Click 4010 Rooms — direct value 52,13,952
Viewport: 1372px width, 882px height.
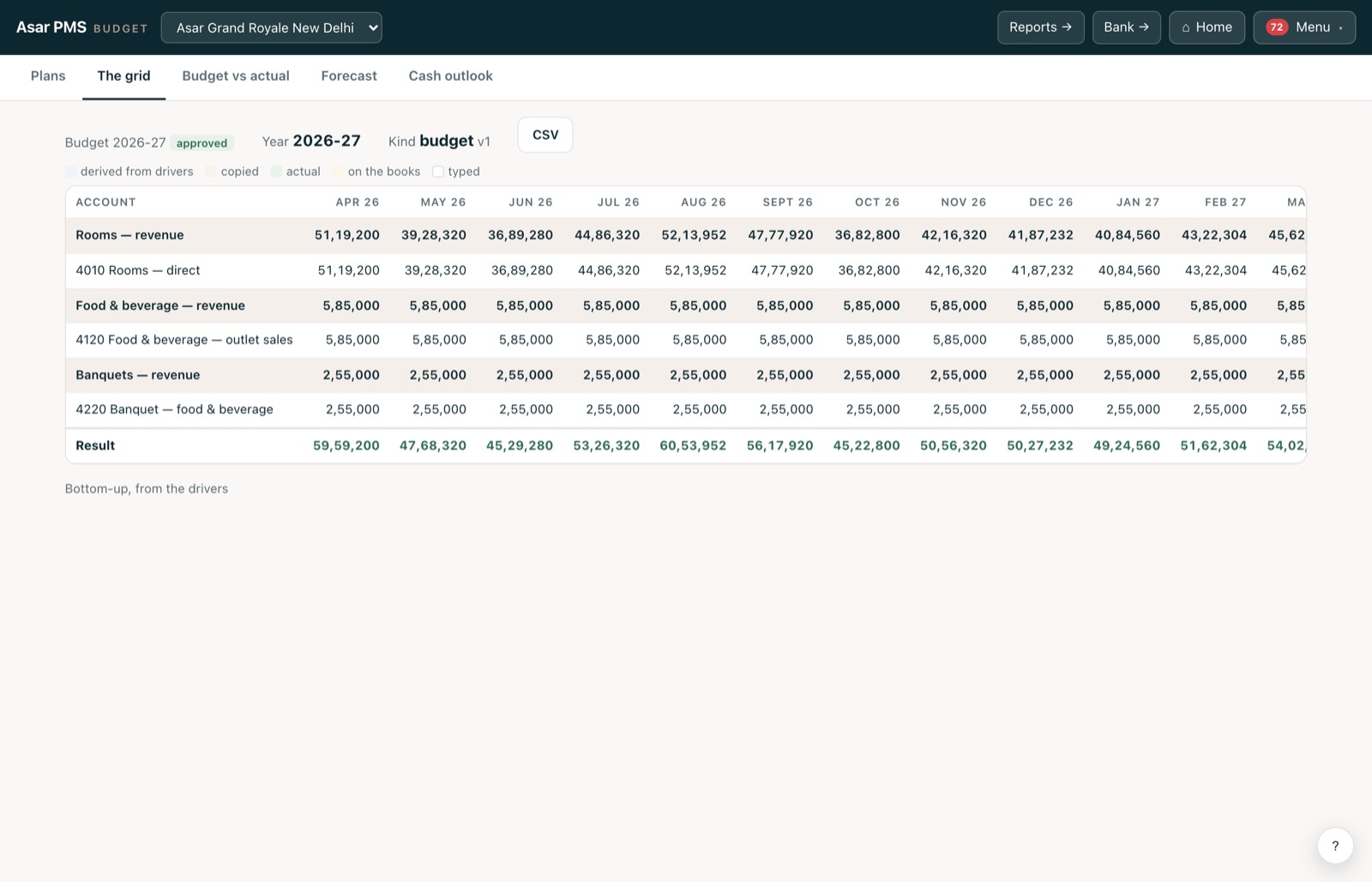click(x=695, y=270)
